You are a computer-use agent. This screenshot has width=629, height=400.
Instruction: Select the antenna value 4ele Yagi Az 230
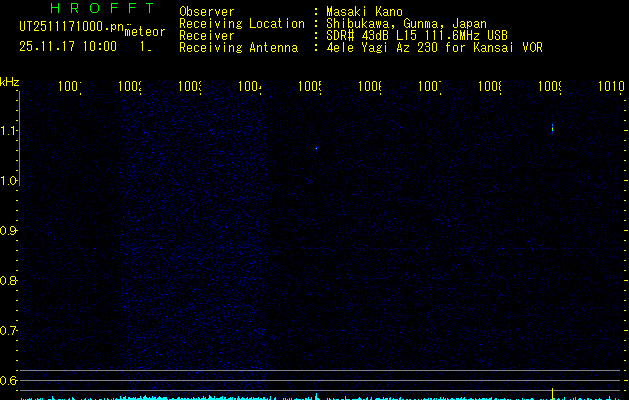(381, 48)
